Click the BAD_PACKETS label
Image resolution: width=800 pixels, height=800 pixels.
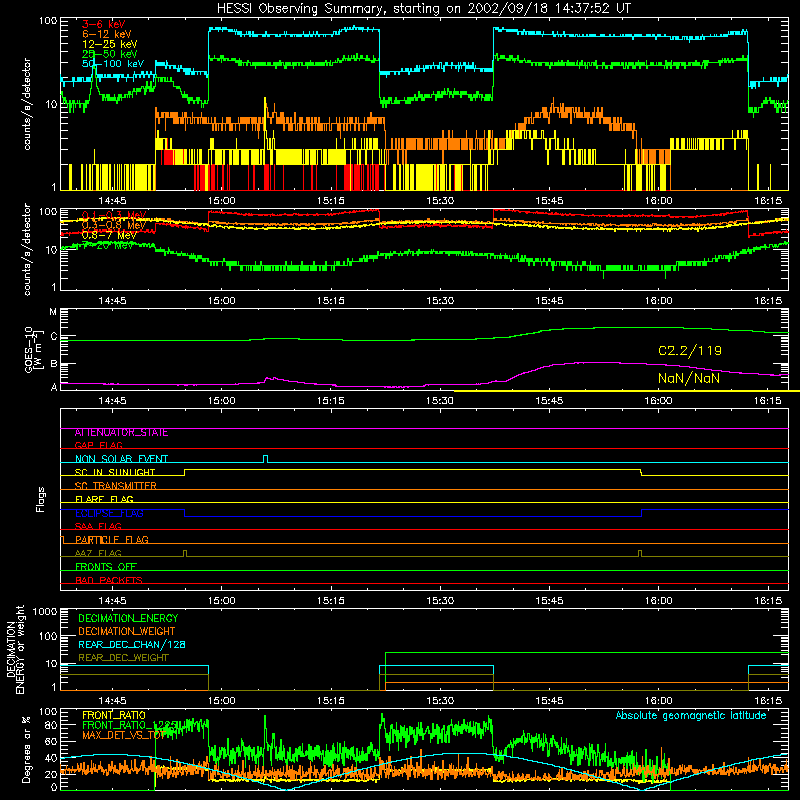click(x=109, y=581)
